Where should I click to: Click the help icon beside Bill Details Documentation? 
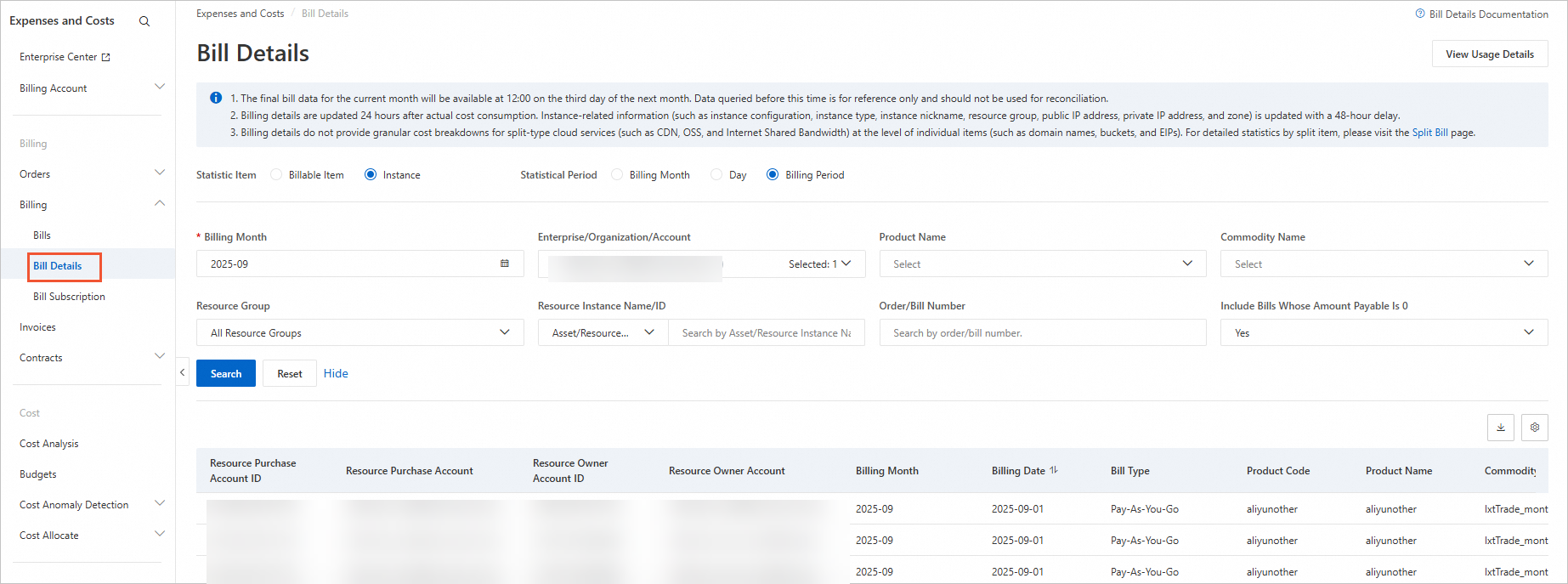pyautogui.click(x=1419, y=14)
